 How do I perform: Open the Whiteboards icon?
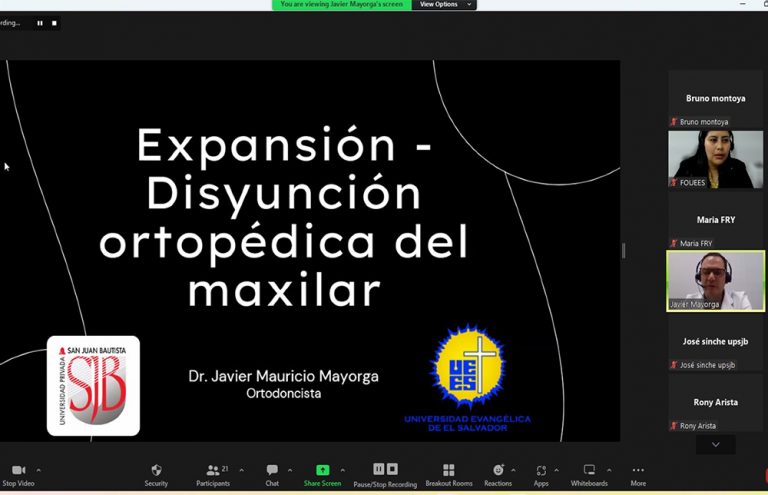(589, 470)
